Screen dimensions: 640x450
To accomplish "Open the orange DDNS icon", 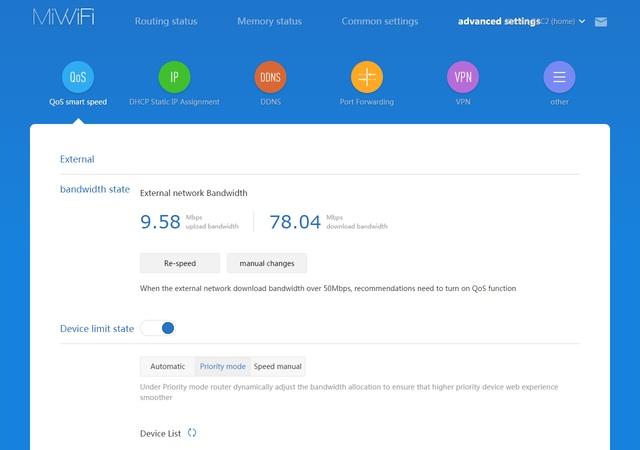I will click(270, 77).
